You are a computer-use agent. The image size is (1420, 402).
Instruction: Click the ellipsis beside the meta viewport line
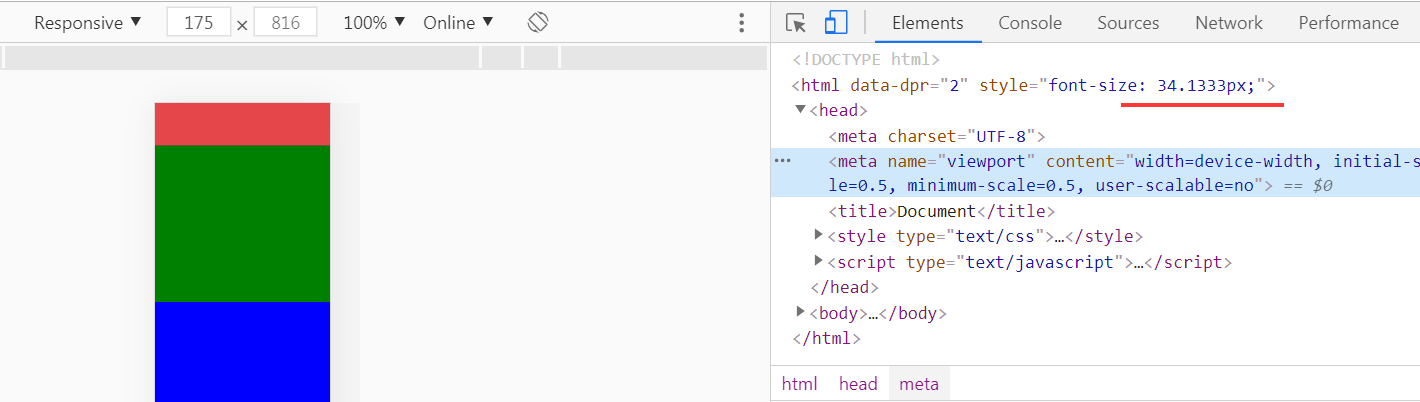click(783, 161)
